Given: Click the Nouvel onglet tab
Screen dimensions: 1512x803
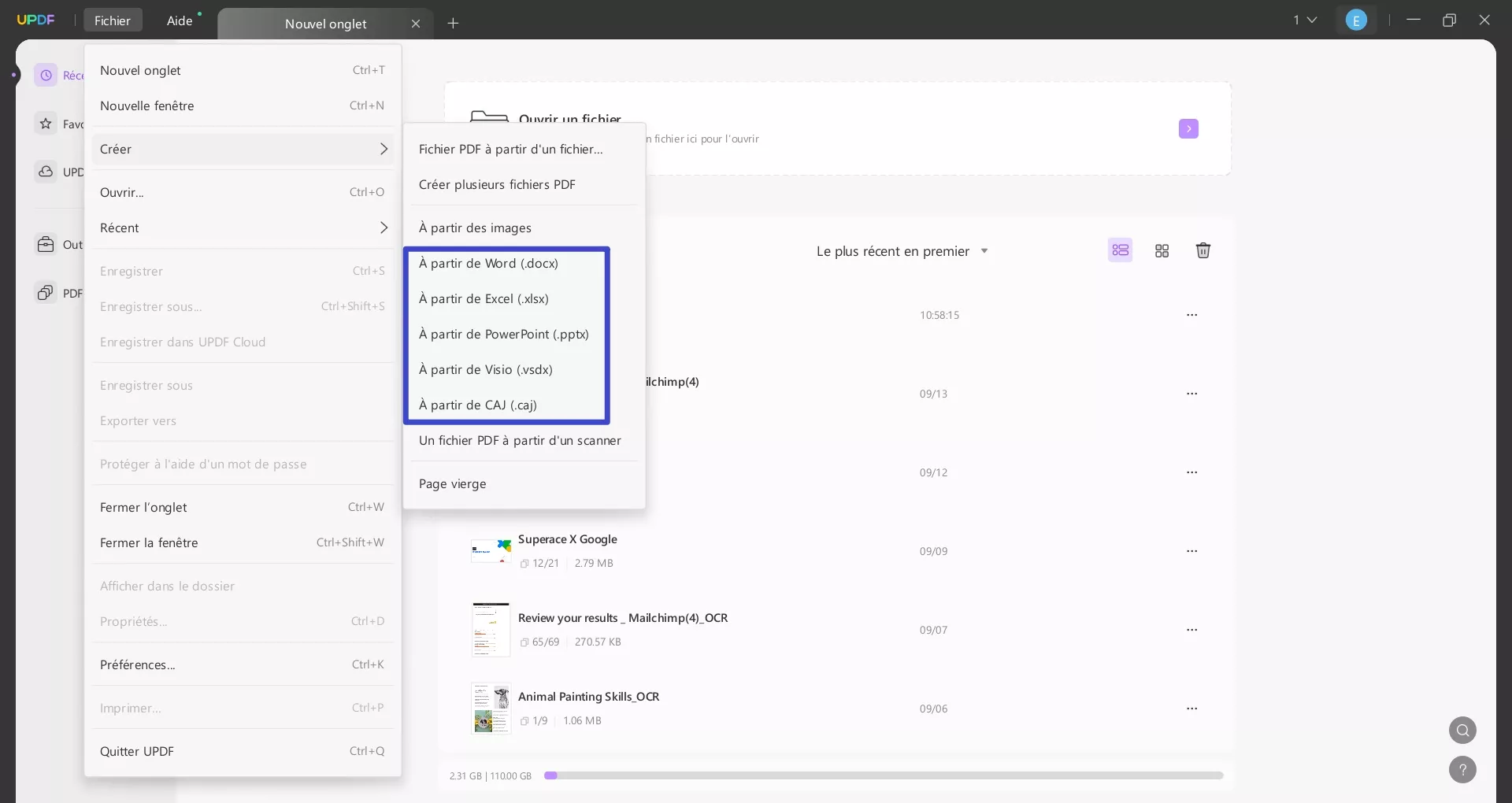Looking at the screenshot, I should point(325,24).
